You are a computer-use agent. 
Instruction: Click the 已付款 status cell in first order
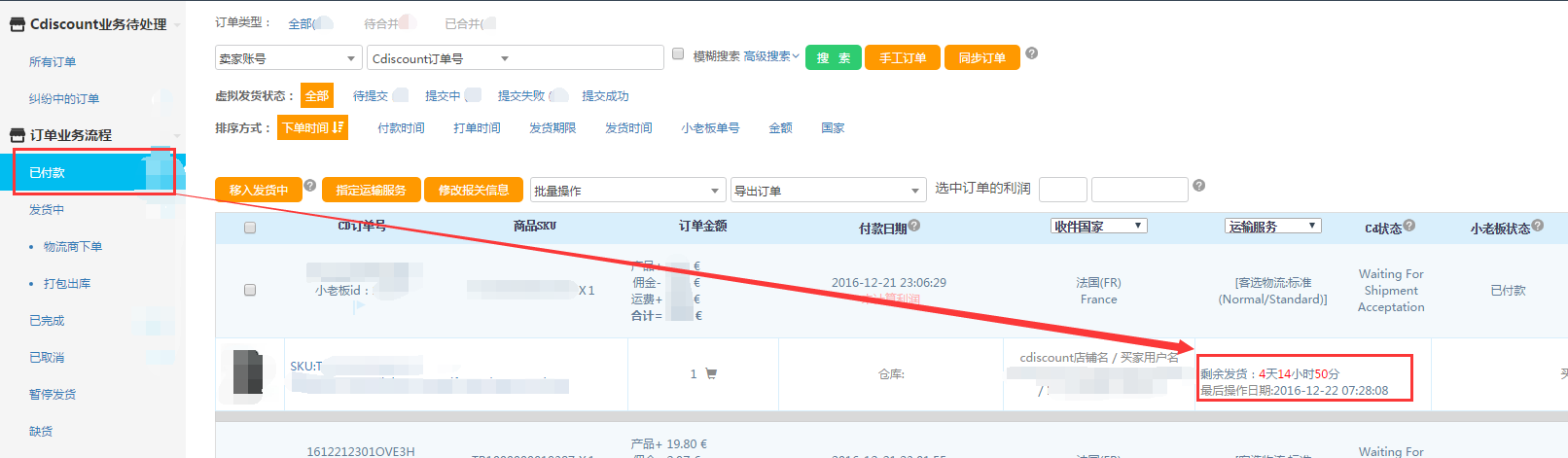click(1508, 290)
